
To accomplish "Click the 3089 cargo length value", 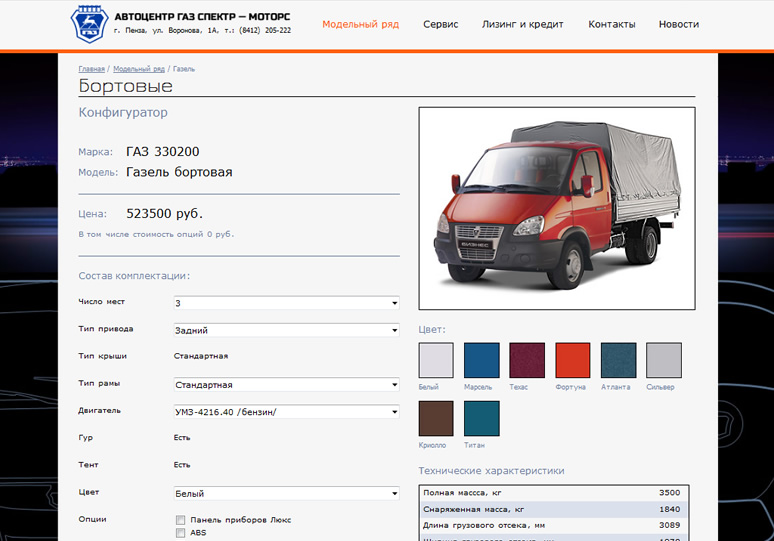I will (x=669, y=525).
